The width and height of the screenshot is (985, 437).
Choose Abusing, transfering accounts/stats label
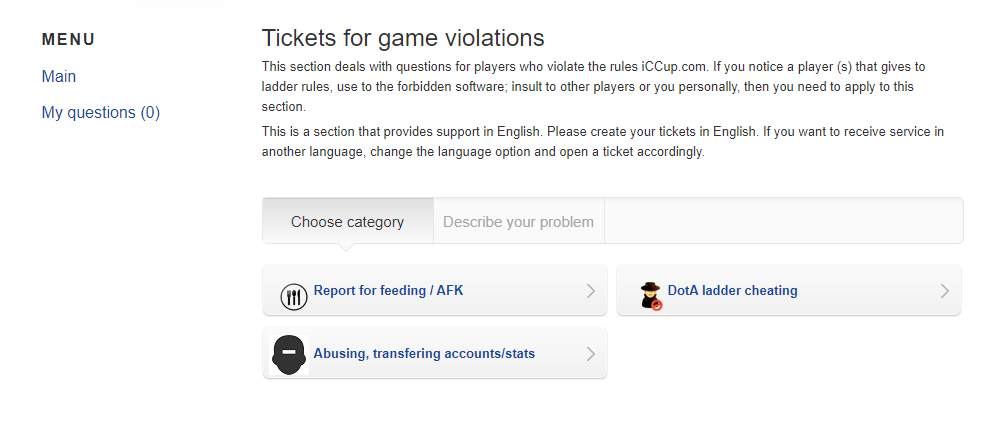pos(424,353)
